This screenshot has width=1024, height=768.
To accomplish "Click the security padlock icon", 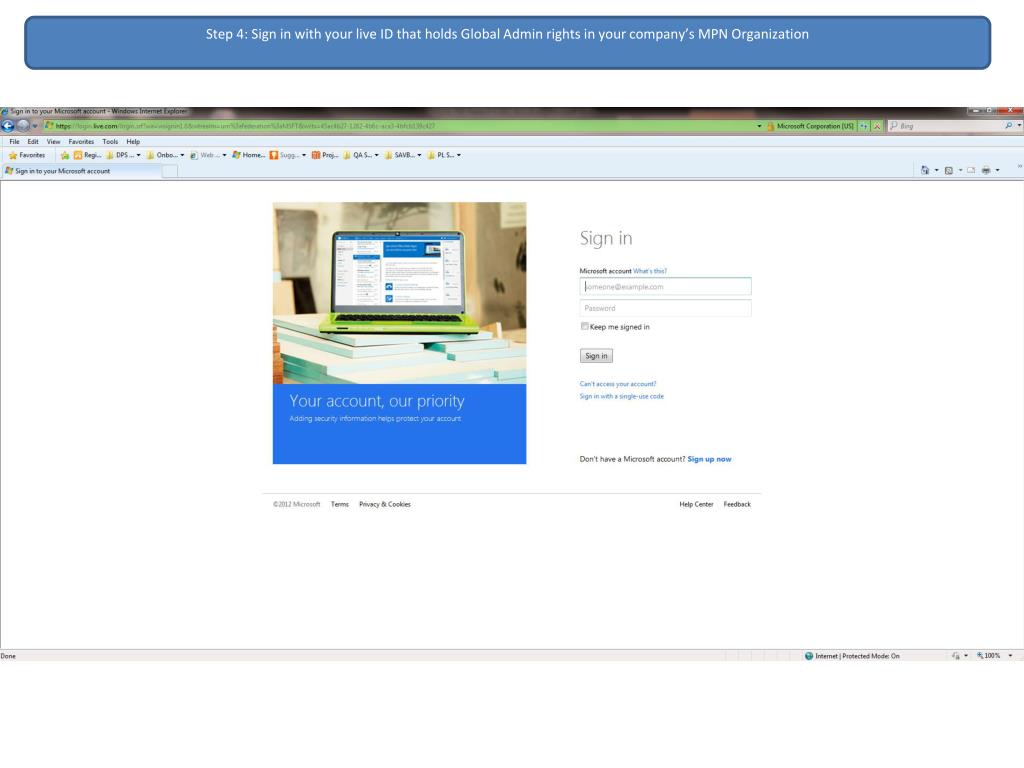I will (770, 126).
